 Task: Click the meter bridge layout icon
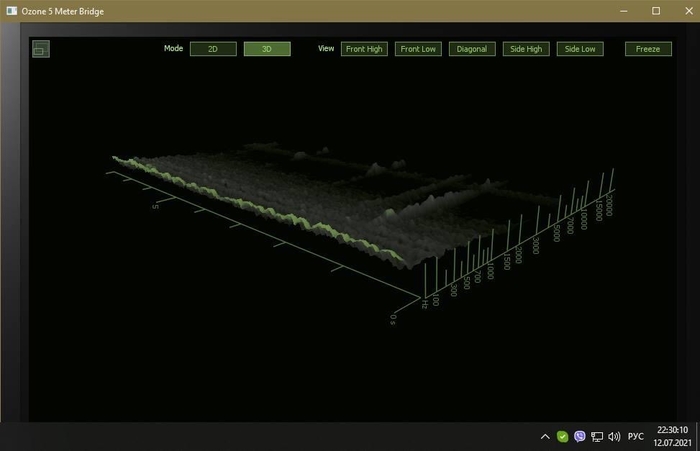coord(41,49)
